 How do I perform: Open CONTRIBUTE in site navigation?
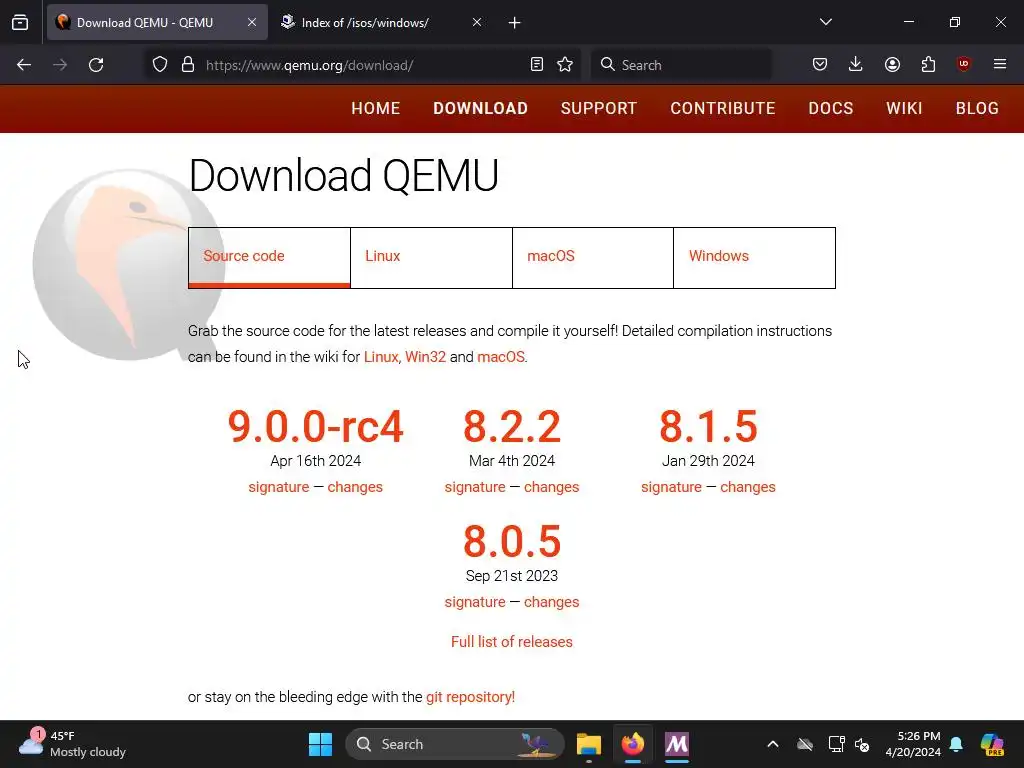723,108
